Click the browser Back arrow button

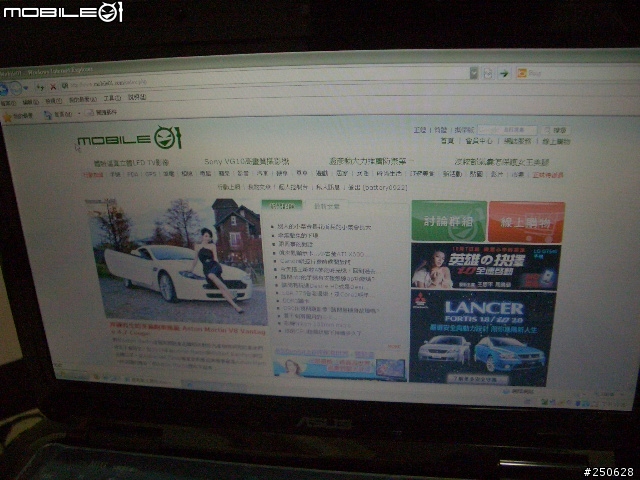(x=3, y=89)
